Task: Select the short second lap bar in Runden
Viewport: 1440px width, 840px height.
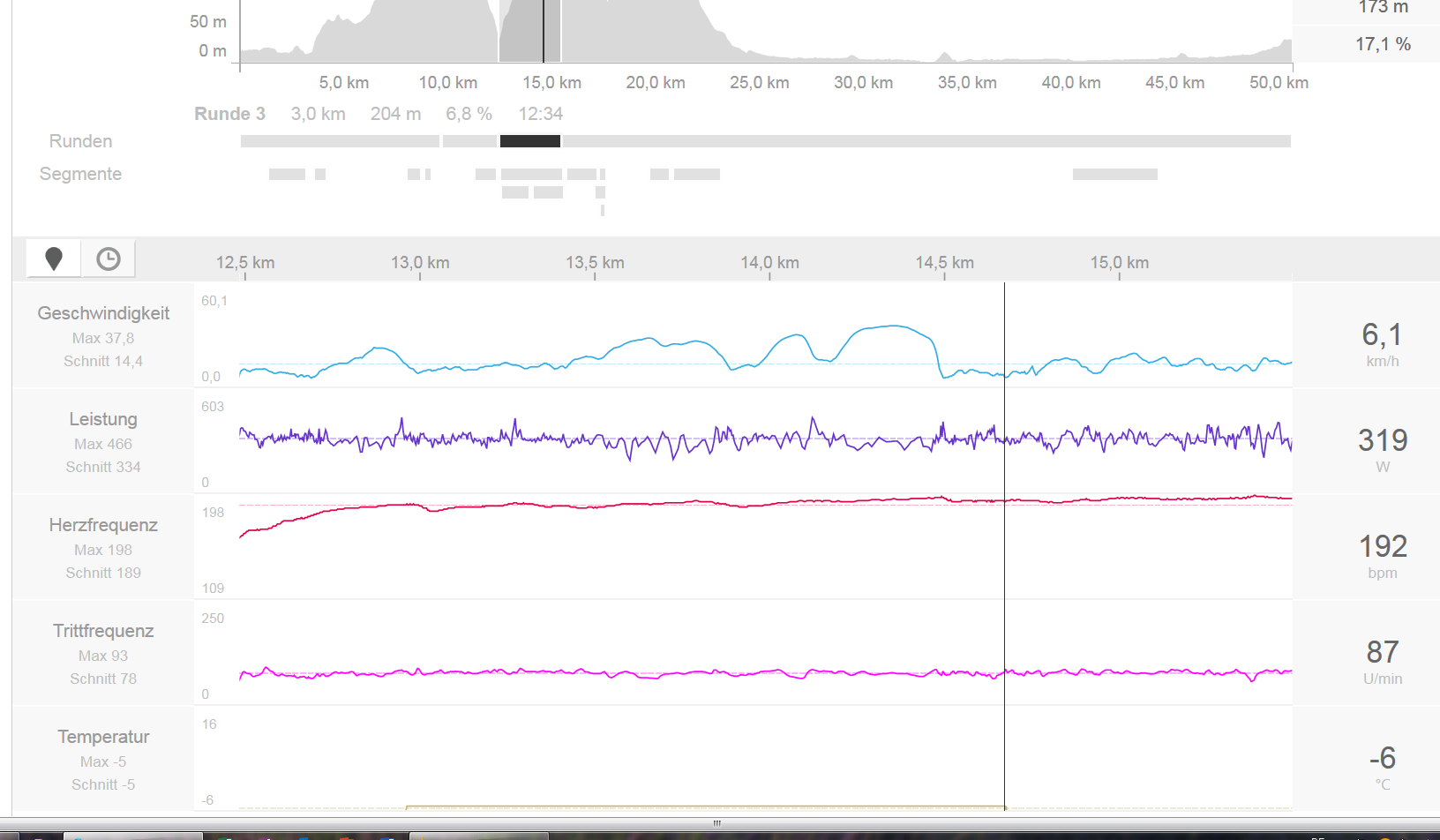Action: pyautogui.click(x=469, y=141)
